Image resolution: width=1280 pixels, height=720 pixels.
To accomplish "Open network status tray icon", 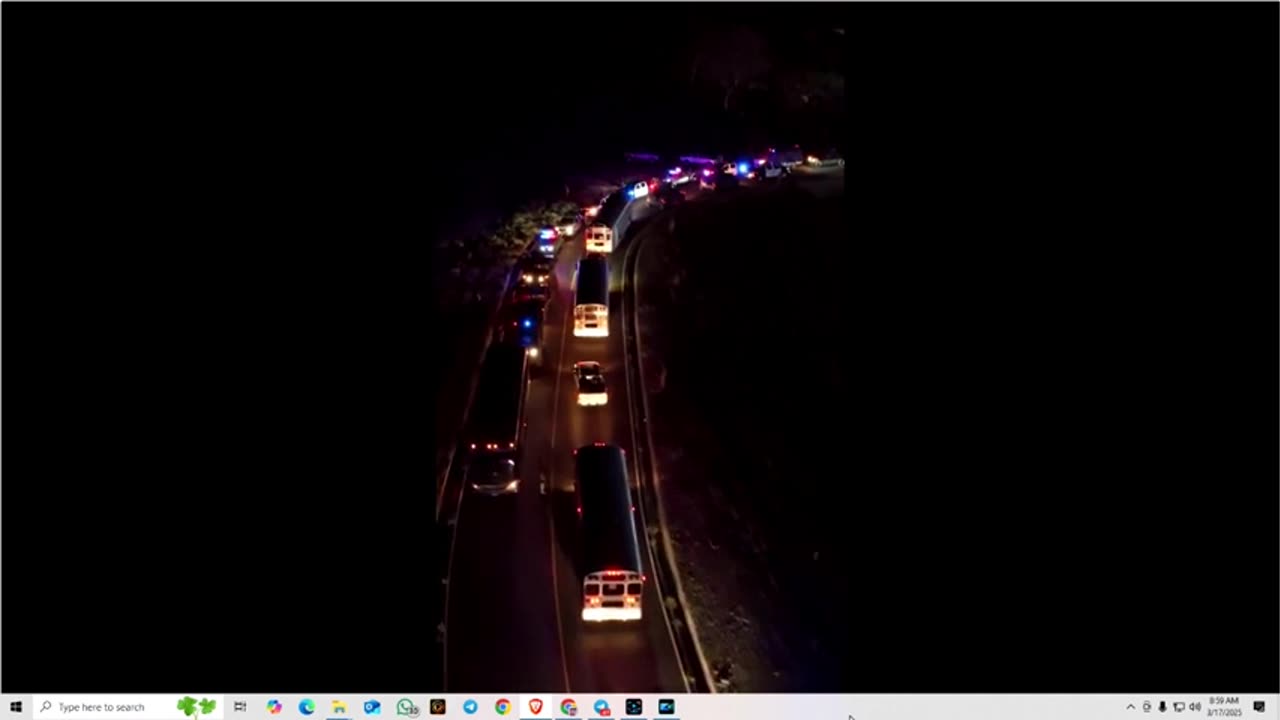I will click(1178, 707).
